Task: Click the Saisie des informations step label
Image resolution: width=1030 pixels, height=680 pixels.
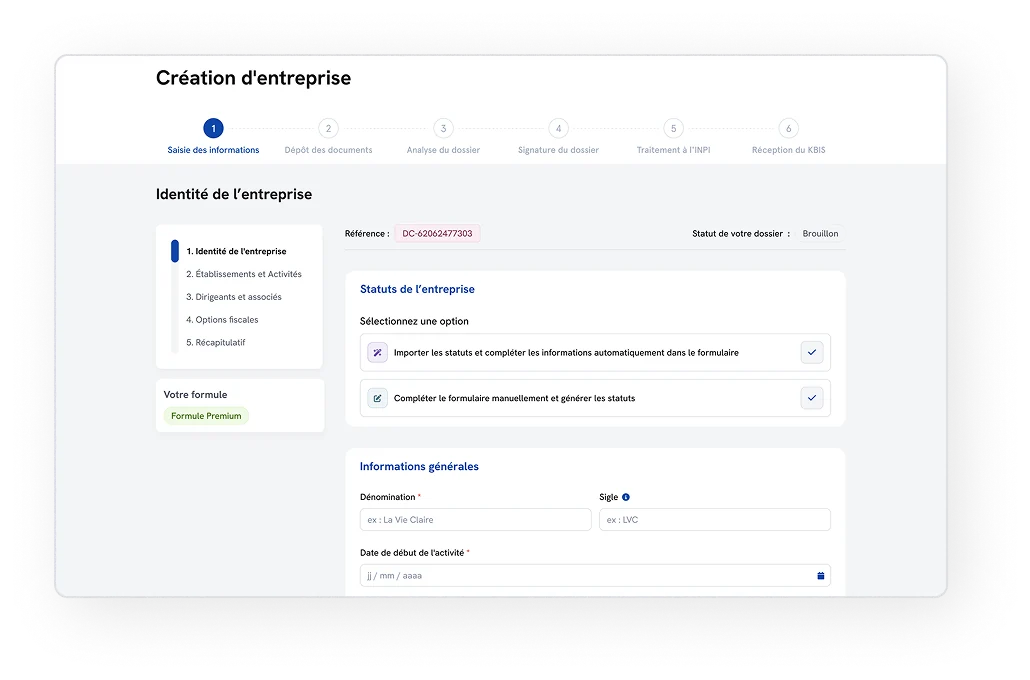Action: pyautogui.click(x=213, y=150)
